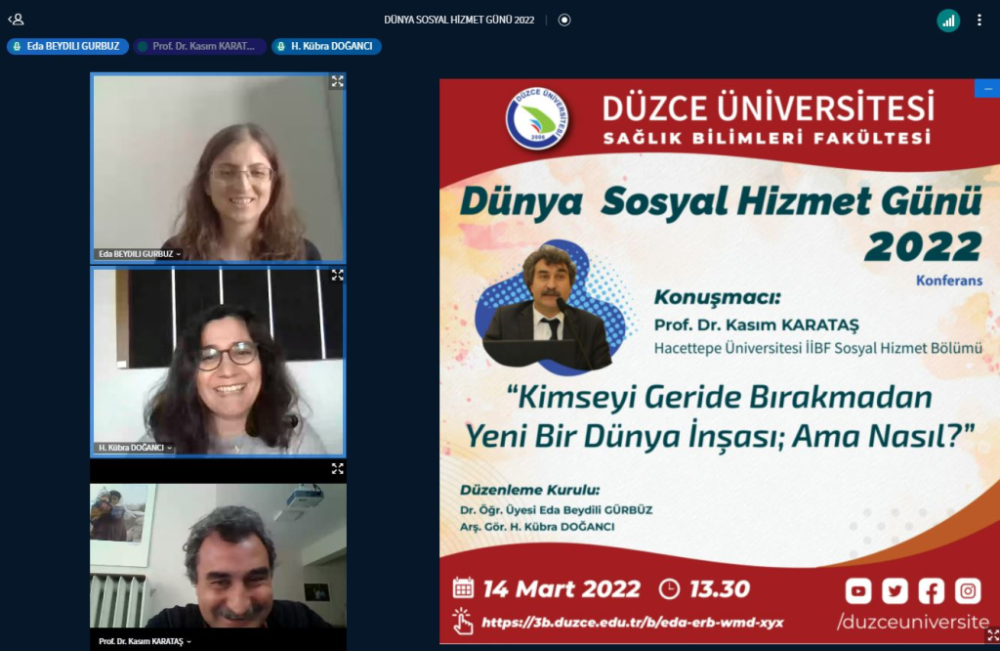The width and height of the screenshot is (1000, 651).
Task: Open Prof. Dr. Kasım KARATAŞ webcam dropdown
Action: [145, 641]
